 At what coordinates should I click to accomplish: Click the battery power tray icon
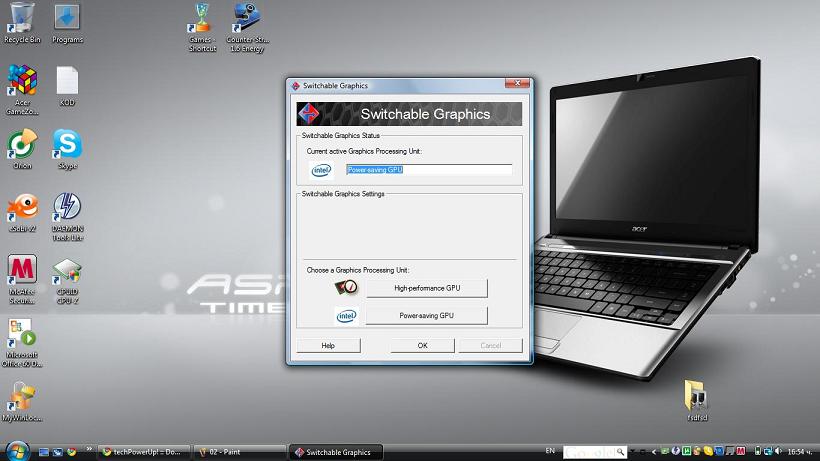(x=758, y=451)
